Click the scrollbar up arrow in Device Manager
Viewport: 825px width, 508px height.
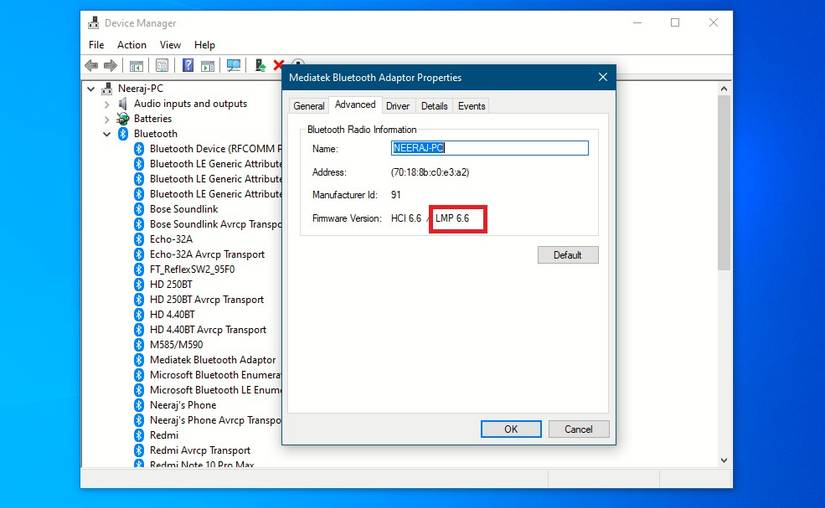point(724,89)
